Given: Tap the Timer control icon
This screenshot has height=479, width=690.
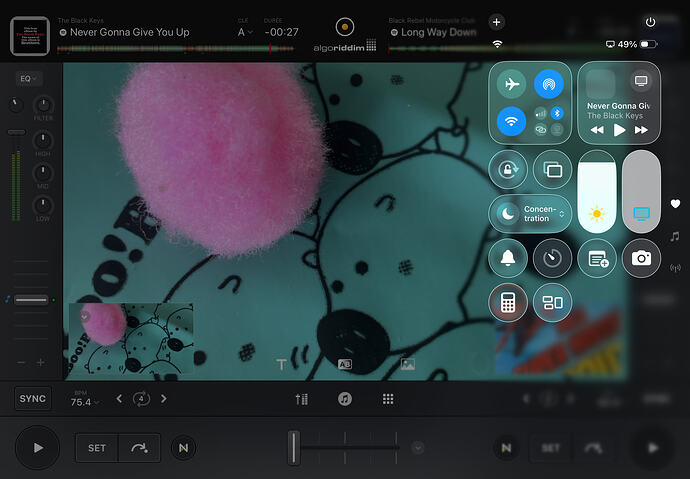Looking at the screenshot, I should click(552, 258).
